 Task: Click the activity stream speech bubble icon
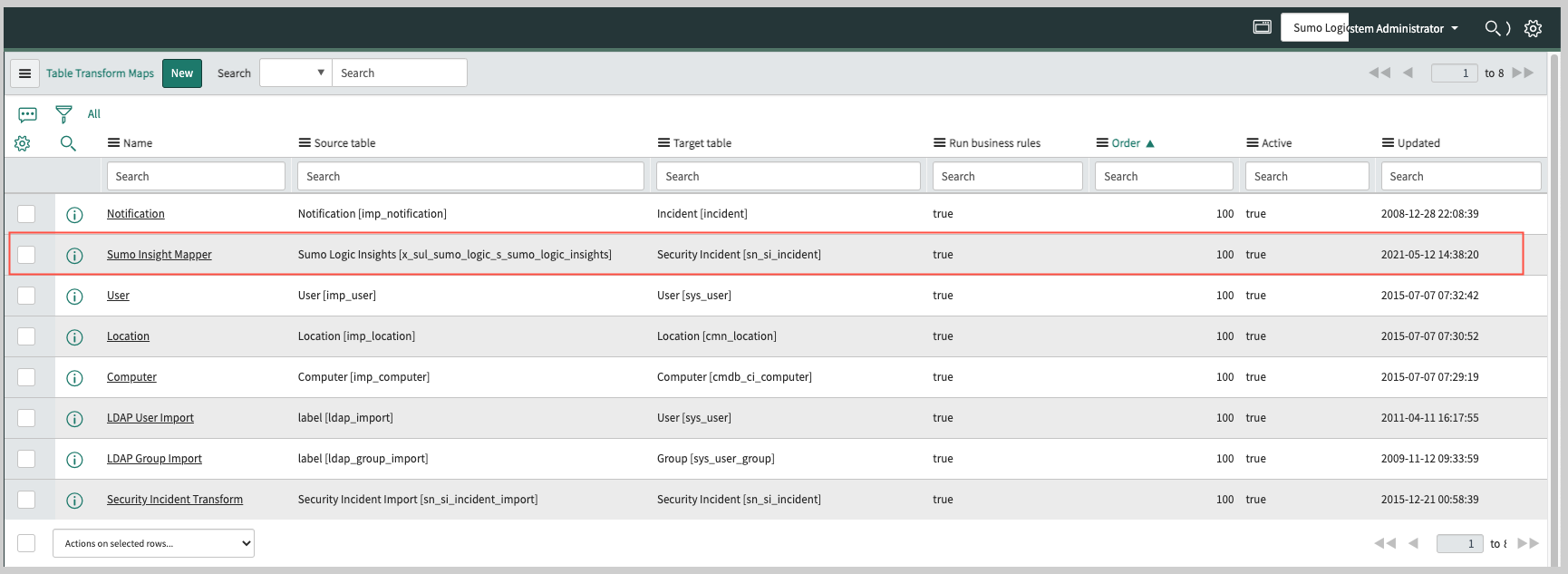[x=27, y=114]
